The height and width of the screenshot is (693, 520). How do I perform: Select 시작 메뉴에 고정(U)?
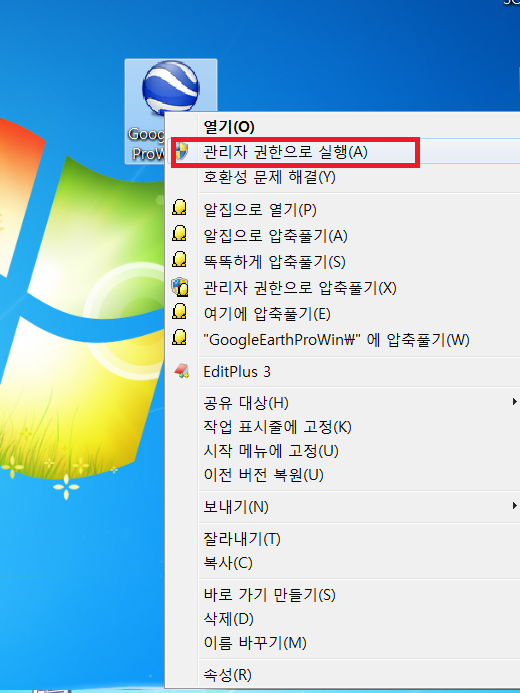tap(270, 451)
